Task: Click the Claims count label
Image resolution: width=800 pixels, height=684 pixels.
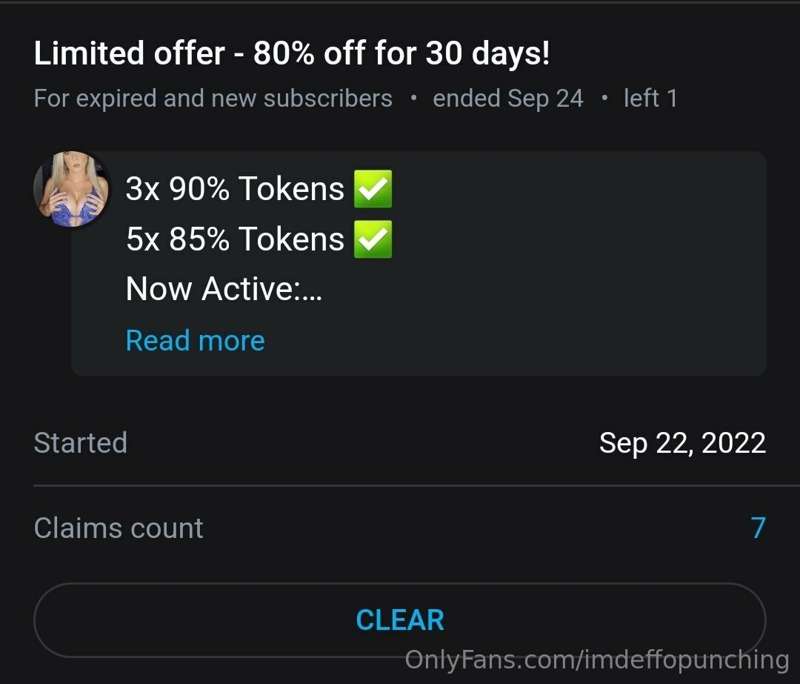Action: [118, 528]
